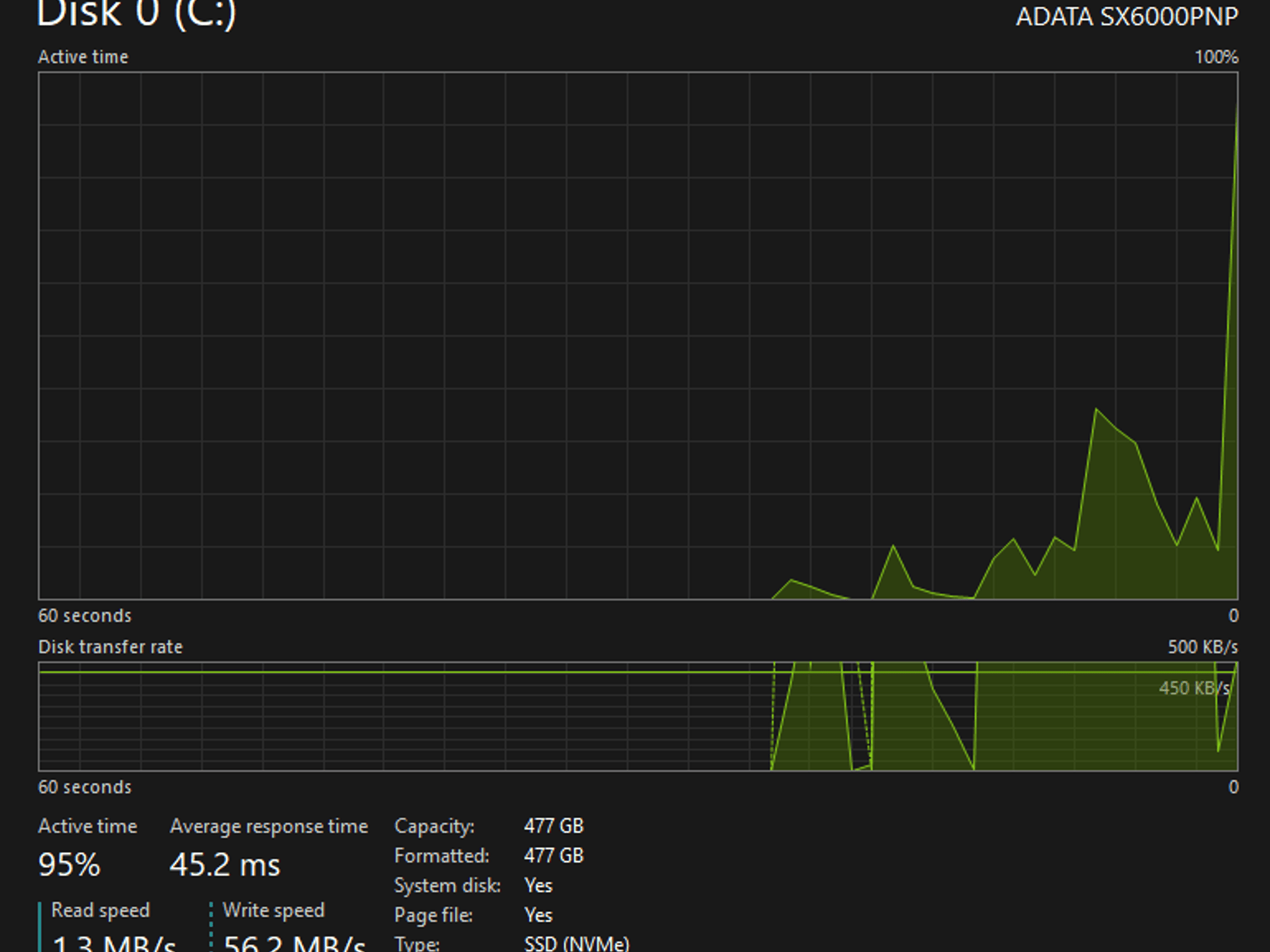Click the Disk transfer rate graph

pos(638,716)
